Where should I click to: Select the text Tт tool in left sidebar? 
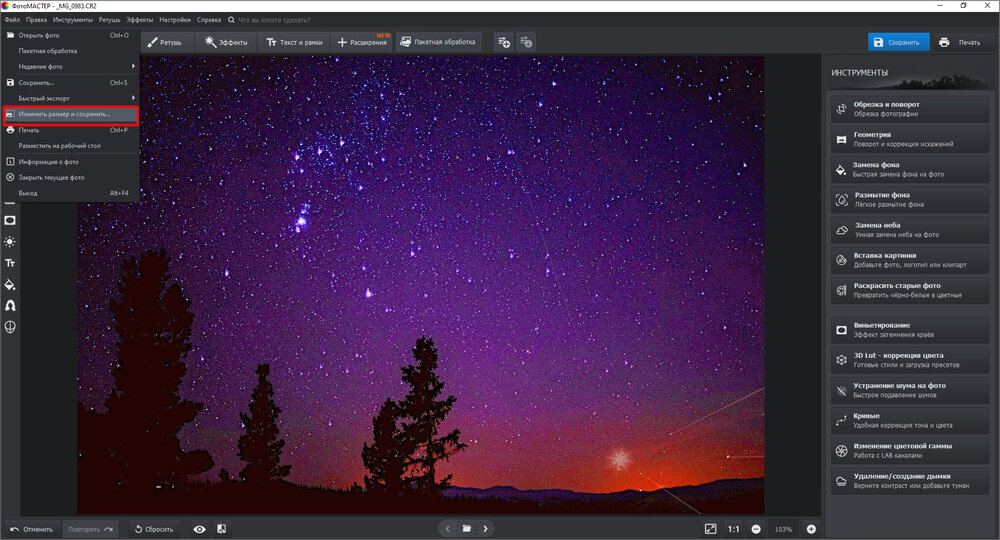pyautogui.click(x=10, y=263)
